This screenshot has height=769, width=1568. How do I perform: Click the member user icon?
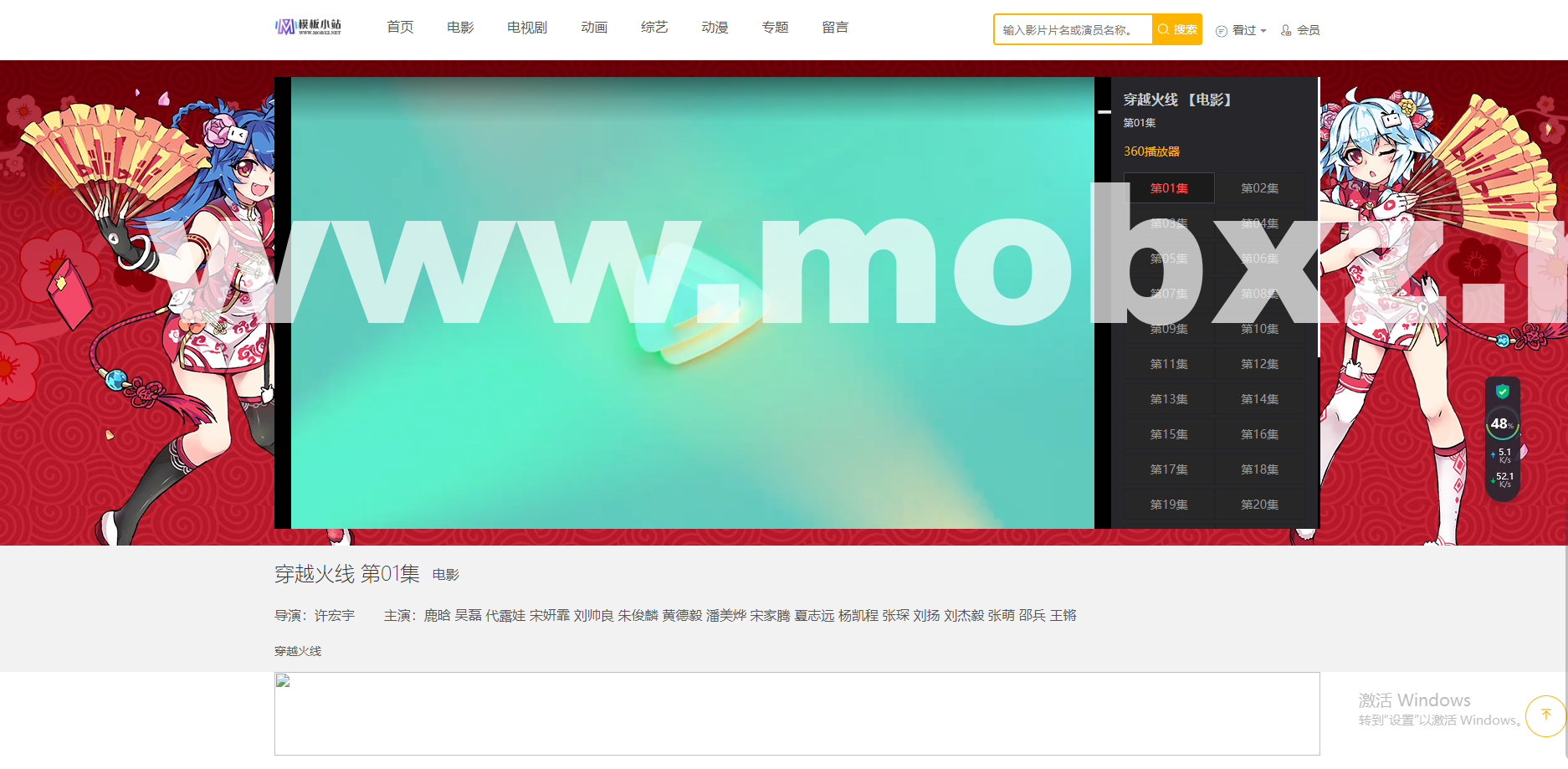(1286, 30)
